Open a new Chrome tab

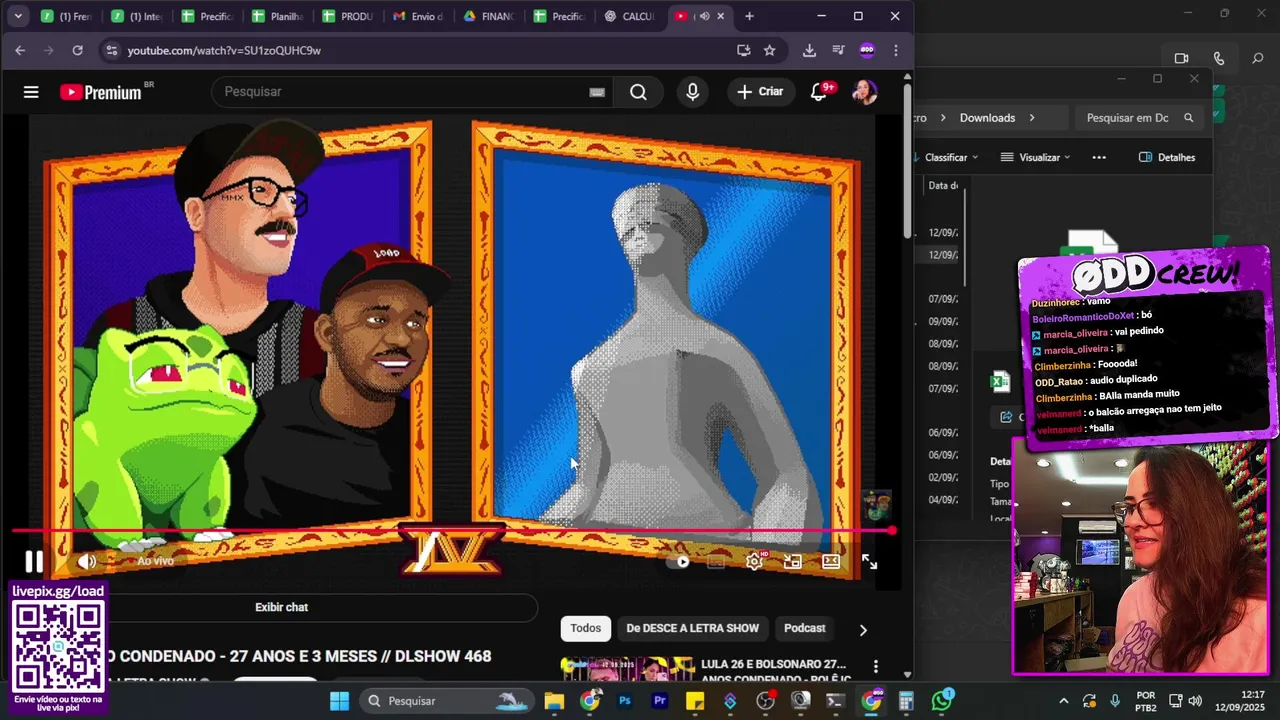[x=749, y=16]
